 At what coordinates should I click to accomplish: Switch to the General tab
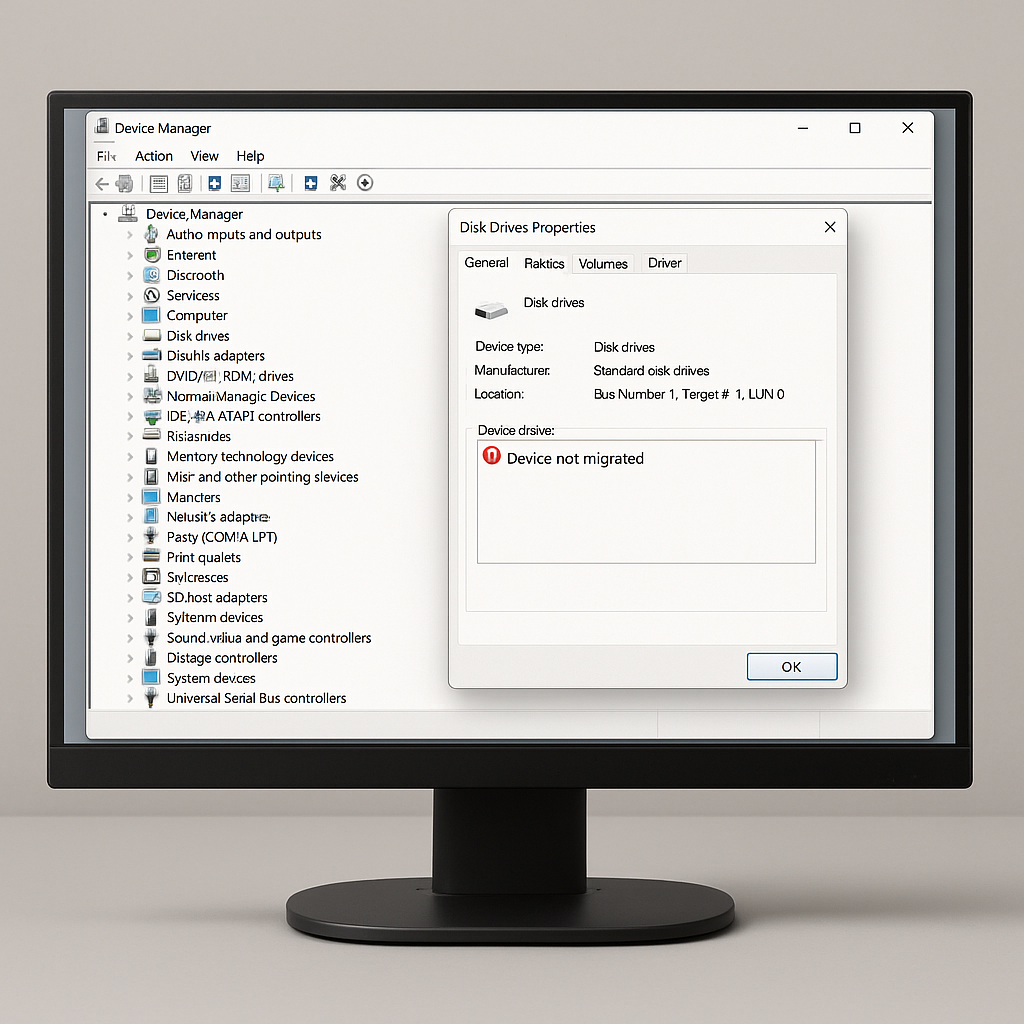[486, 263]
